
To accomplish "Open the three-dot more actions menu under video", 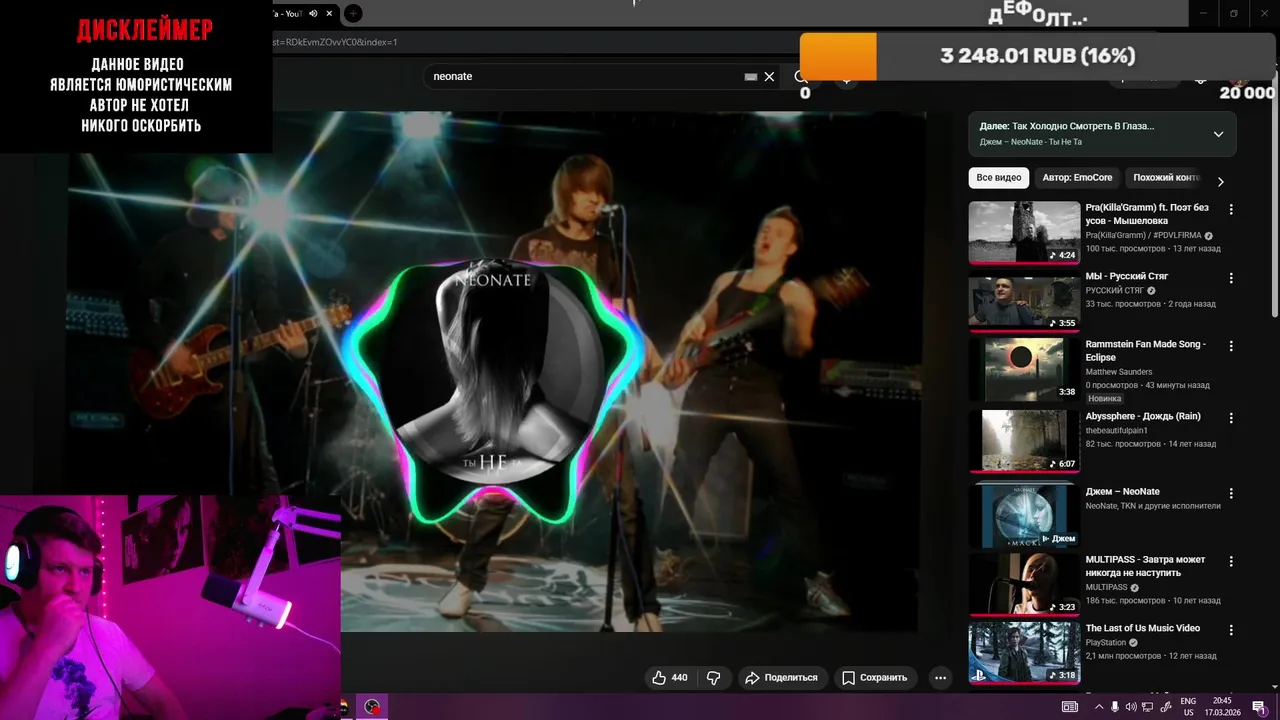I will (940, 678).
